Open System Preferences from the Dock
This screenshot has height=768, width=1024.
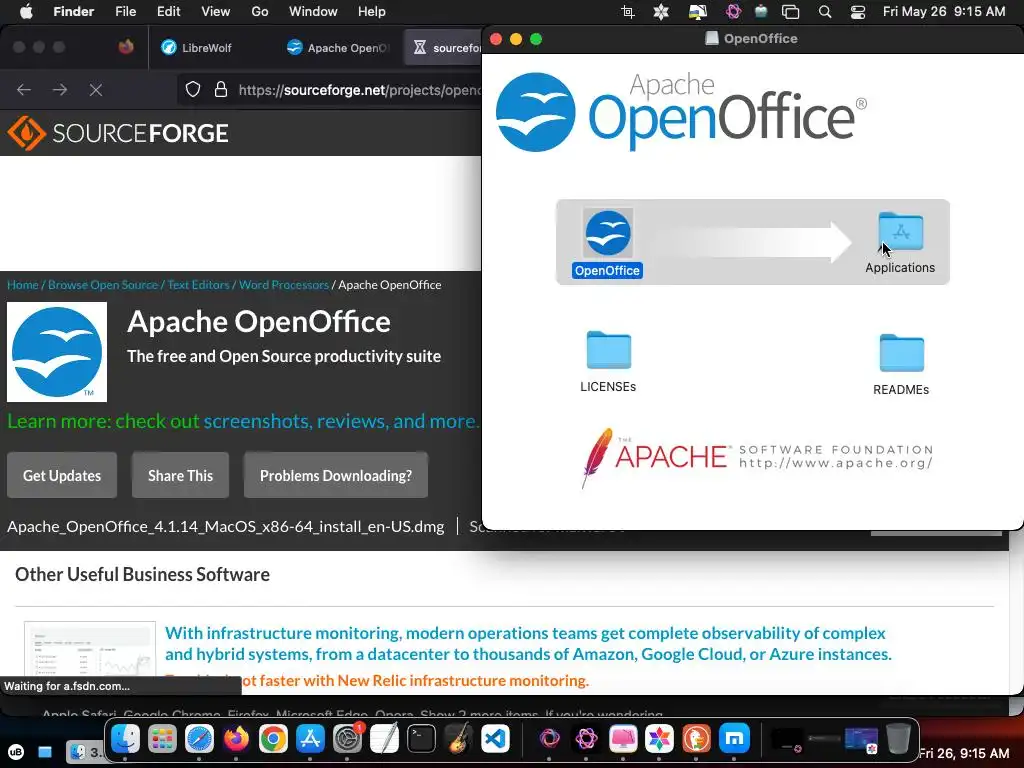pyautogui.click(x=347, y=739)
